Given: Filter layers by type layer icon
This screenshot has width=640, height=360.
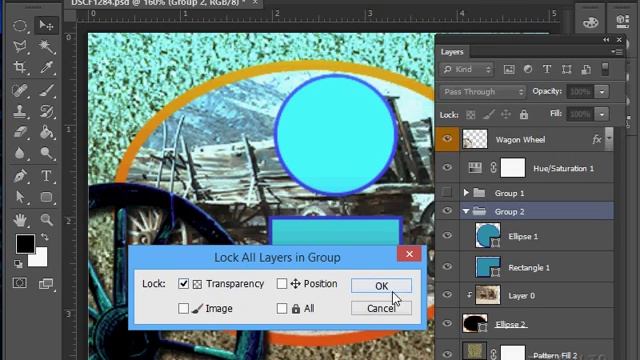Looking at the screenshot, I should tap(547, 69).
